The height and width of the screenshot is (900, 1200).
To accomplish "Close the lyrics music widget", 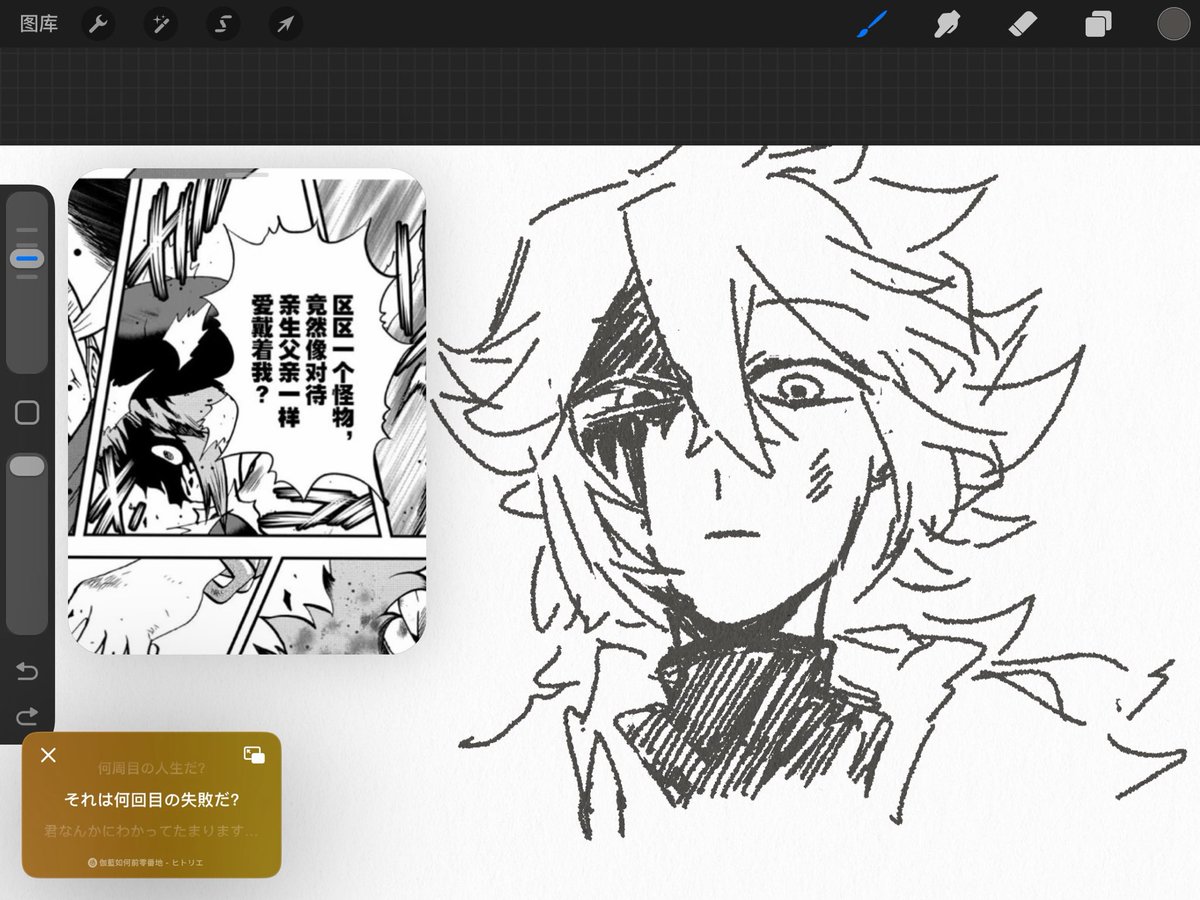I will (x=47, y=754).
